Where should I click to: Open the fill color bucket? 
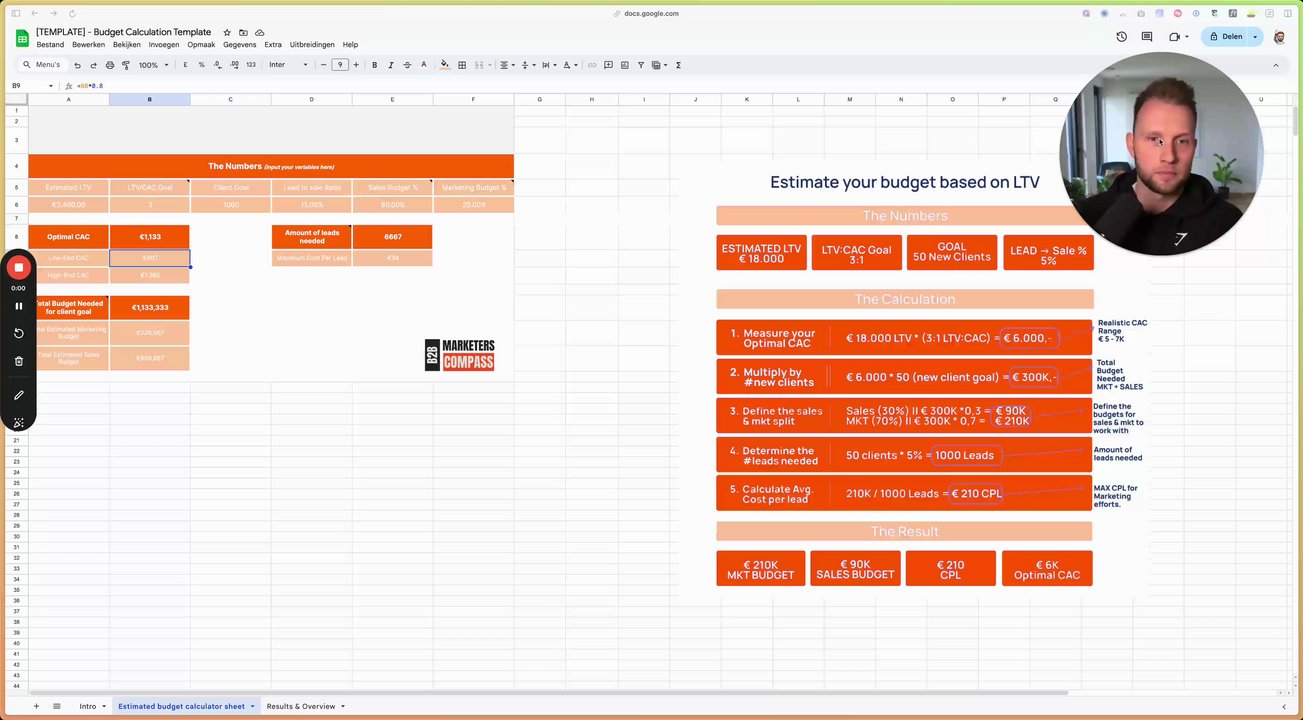click(445, 65)
